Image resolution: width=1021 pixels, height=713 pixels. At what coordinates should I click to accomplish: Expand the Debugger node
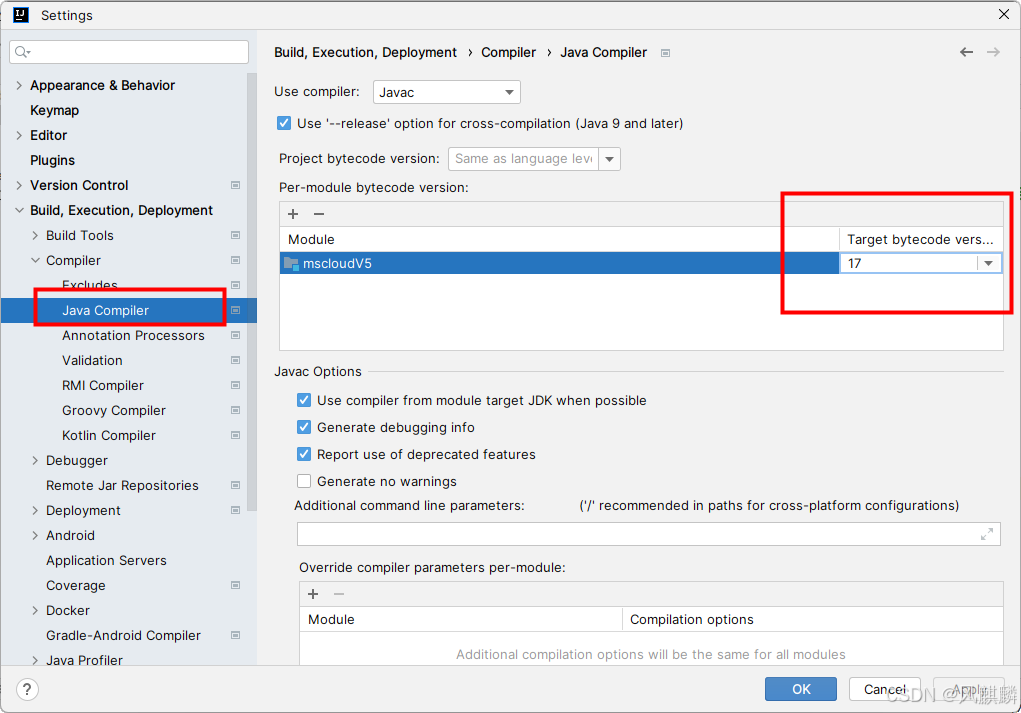pyautogui.click(x=35, y=460)
